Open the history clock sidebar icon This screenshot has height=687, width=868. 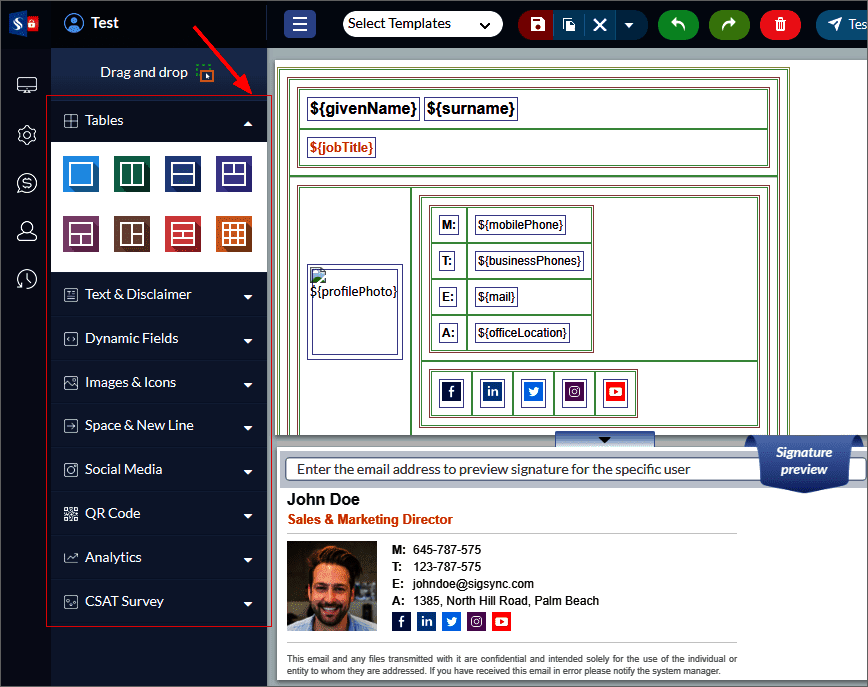click(27, 279)
